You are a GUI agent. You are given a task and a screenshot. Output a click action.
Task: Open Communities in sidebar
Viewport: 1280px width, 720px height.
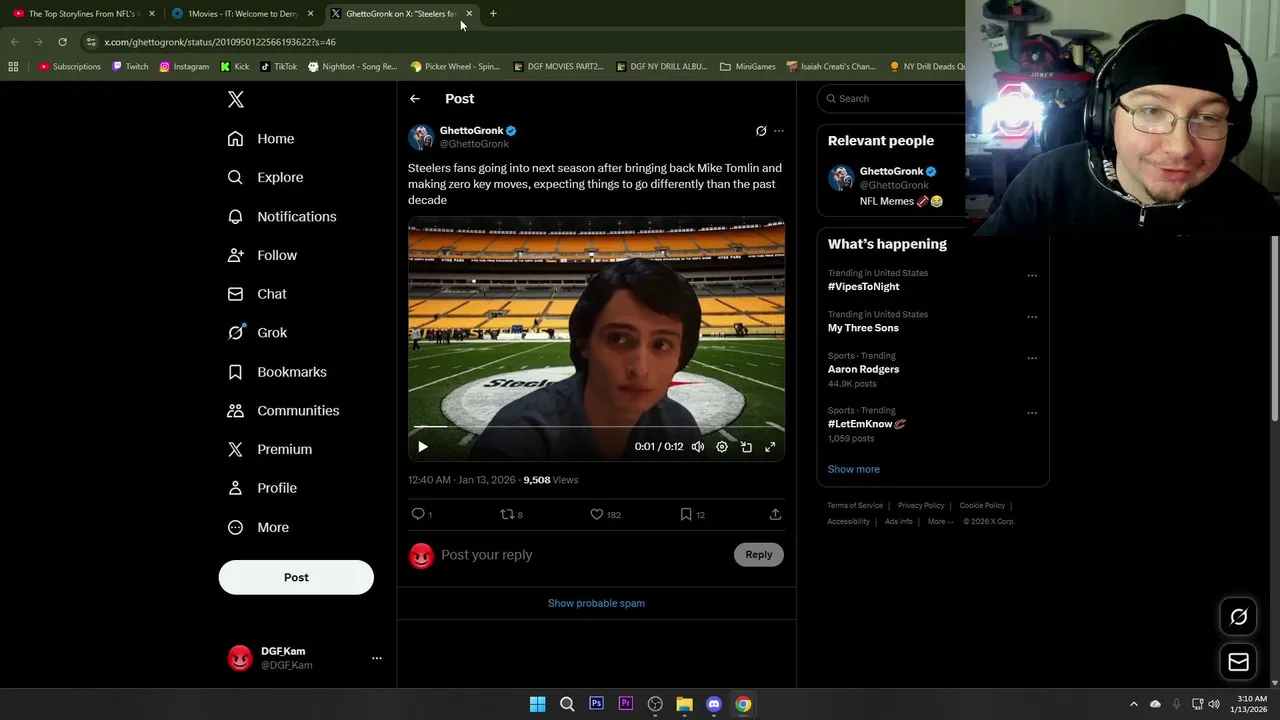[283, 411]
